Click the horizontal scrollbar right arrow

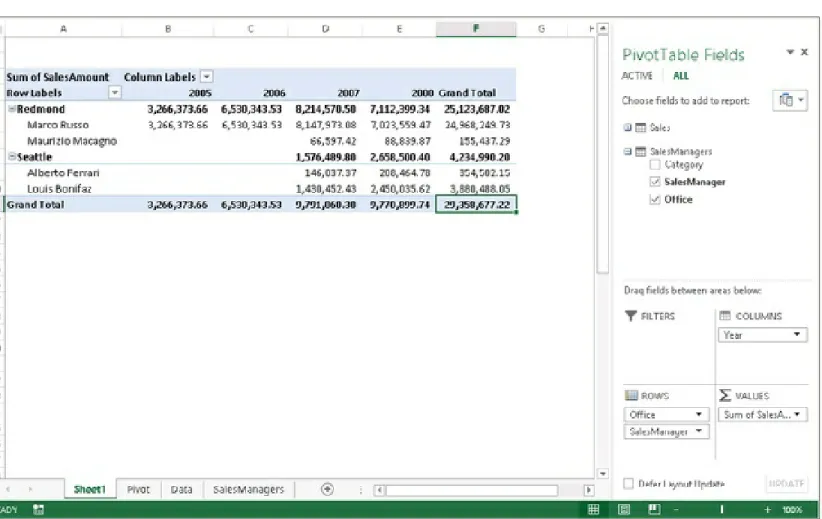pos(589,490)
